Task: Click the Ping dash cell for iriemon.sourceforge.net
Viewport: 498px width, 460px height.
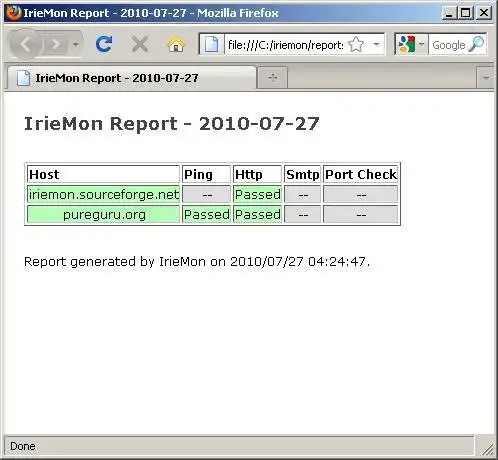Action: [206, 194]
